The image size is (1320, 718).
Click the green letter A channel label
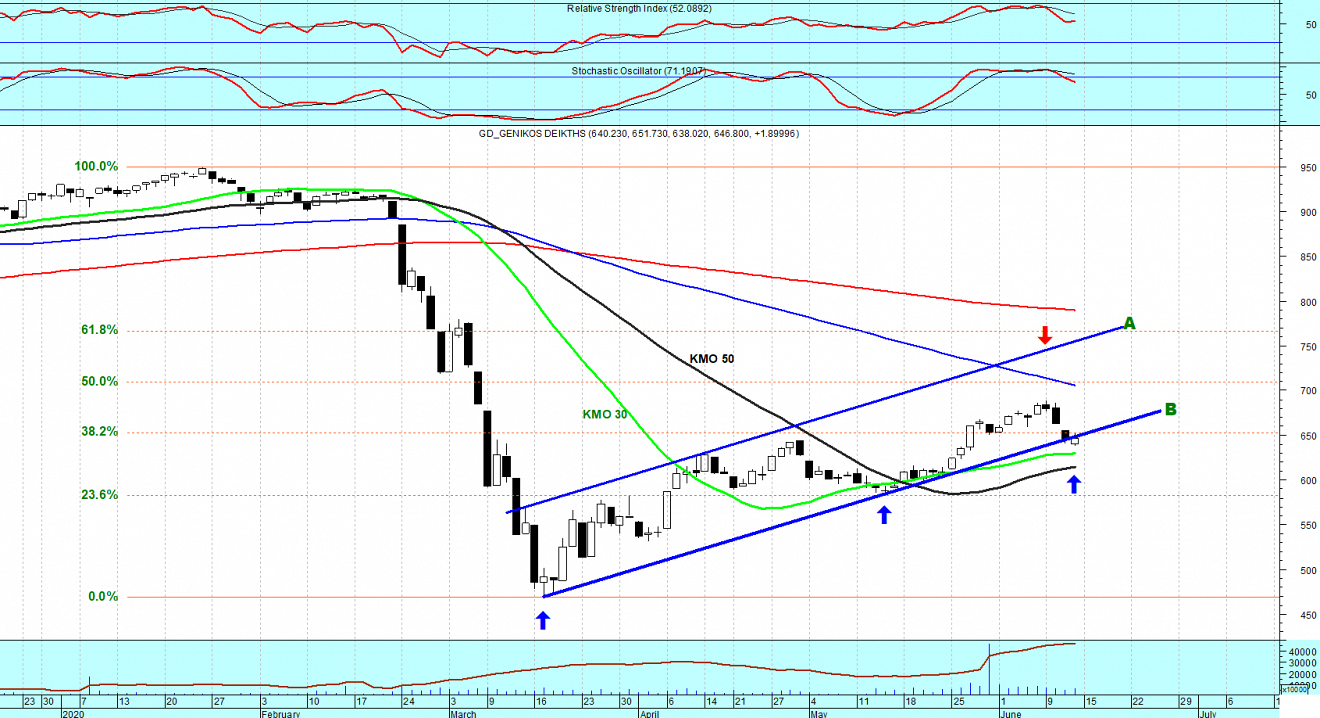[1129, 323]
